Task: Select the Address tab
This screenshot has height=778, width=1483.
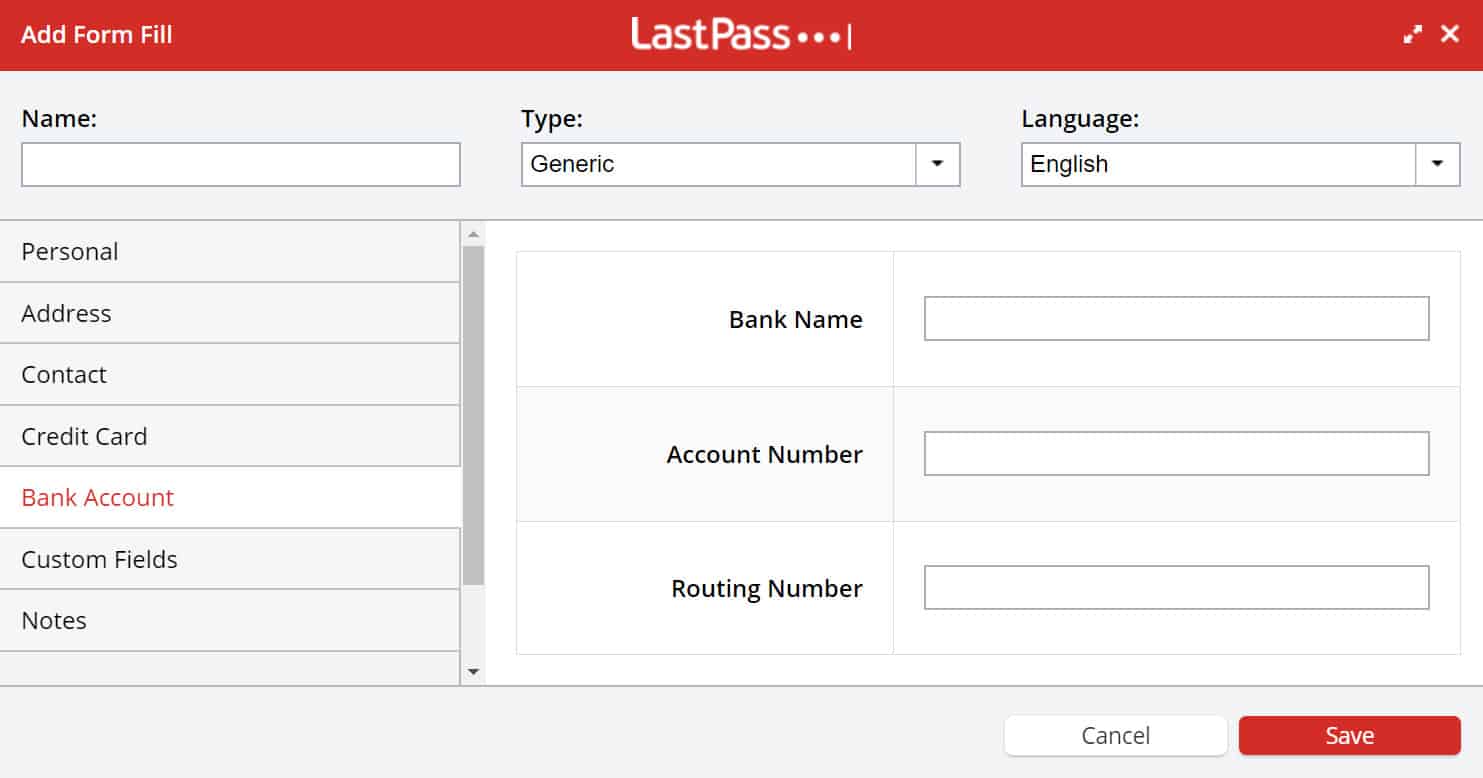Action: pos(230,313)
